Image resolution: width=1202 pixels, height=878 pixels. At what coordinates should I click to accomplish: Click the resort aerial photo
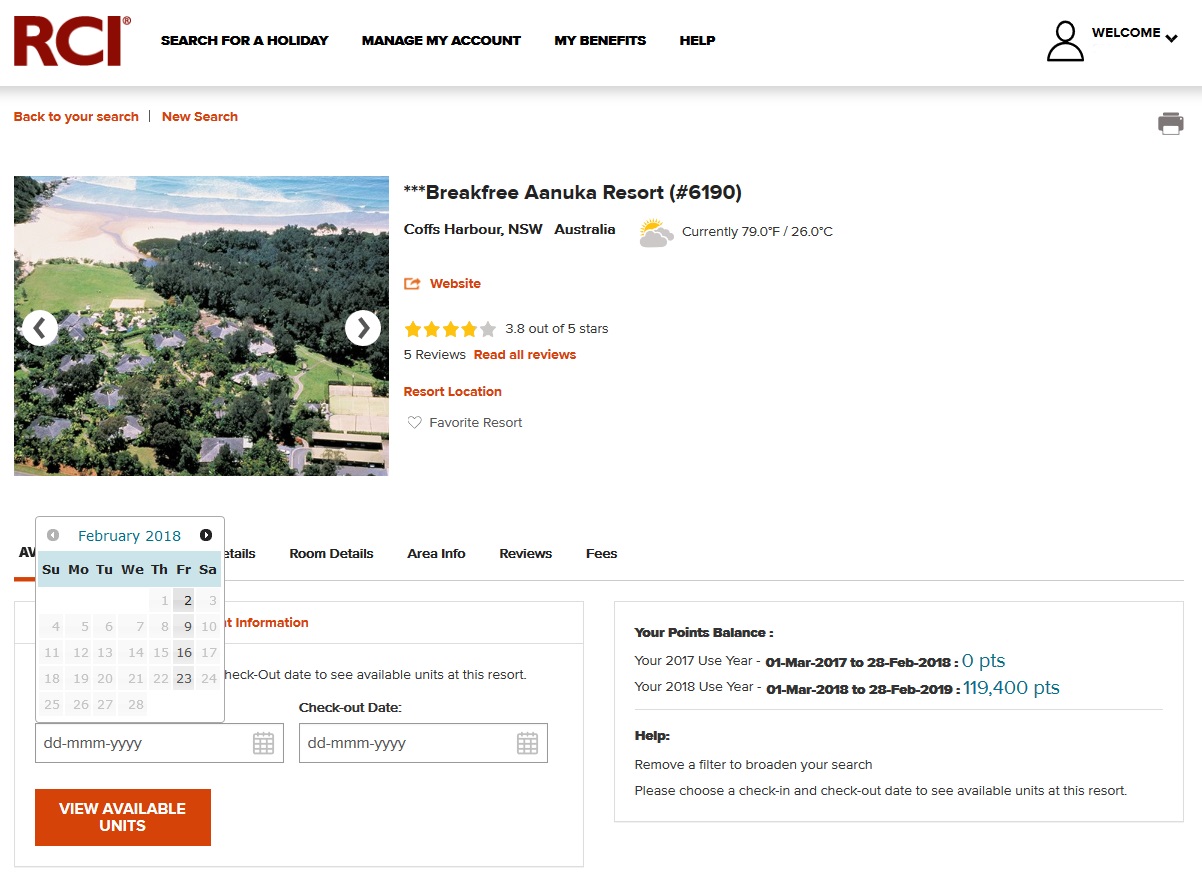pyautogui.click(x=201, y=326)
